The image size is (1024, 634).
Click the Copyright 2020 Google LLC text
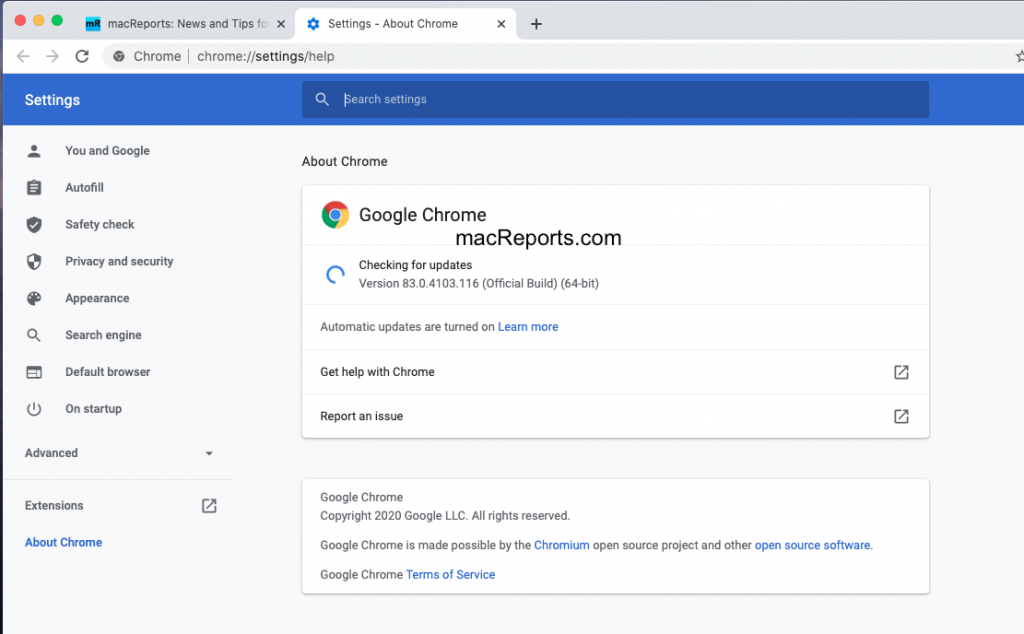445,516
